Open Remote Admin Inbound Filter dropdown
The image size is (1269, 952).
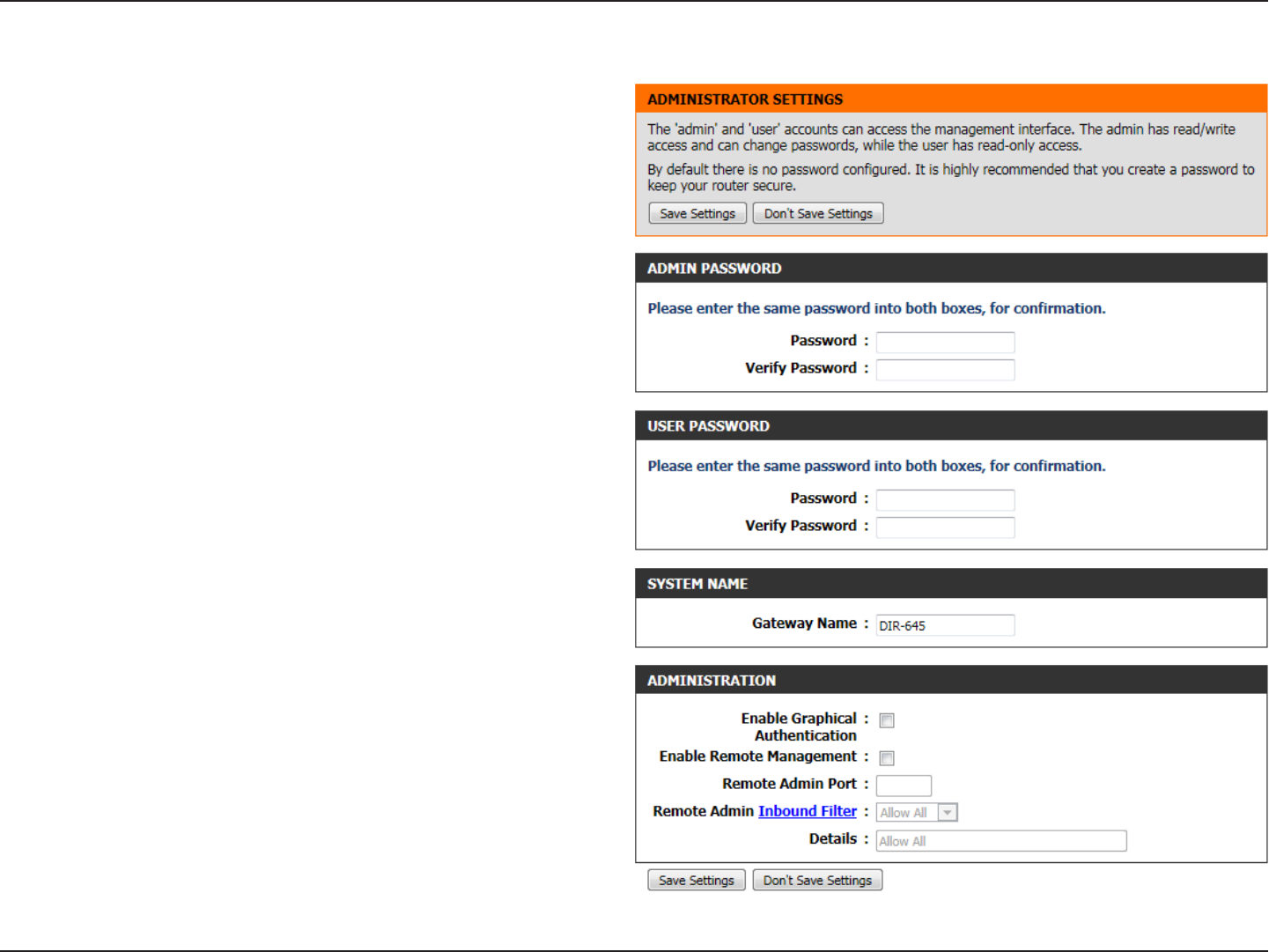[x=917, y=813]
